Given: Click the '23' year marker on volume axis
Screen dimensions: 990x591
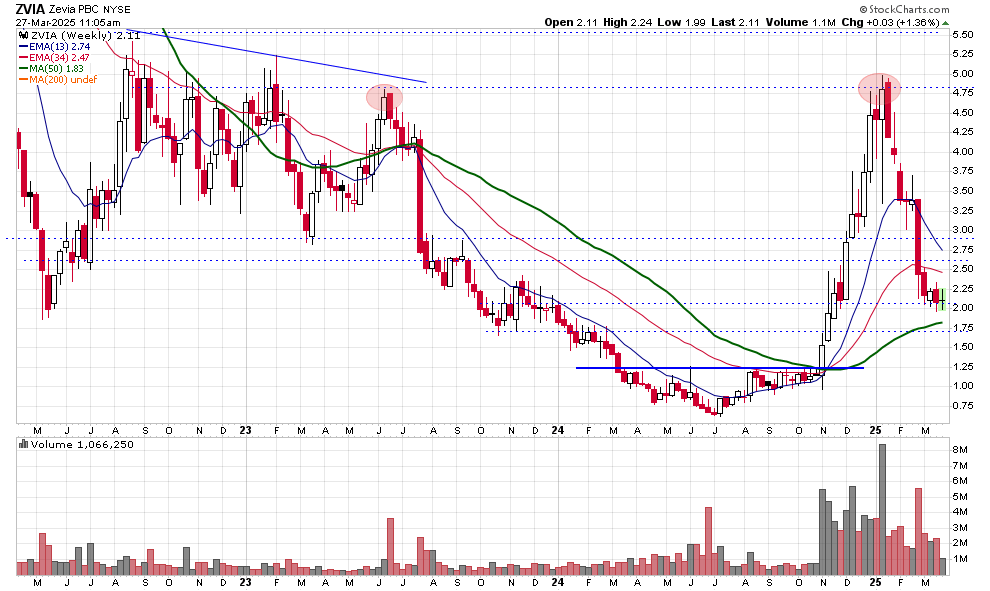Looking at the screenshot, I should [x=246, y=581].
